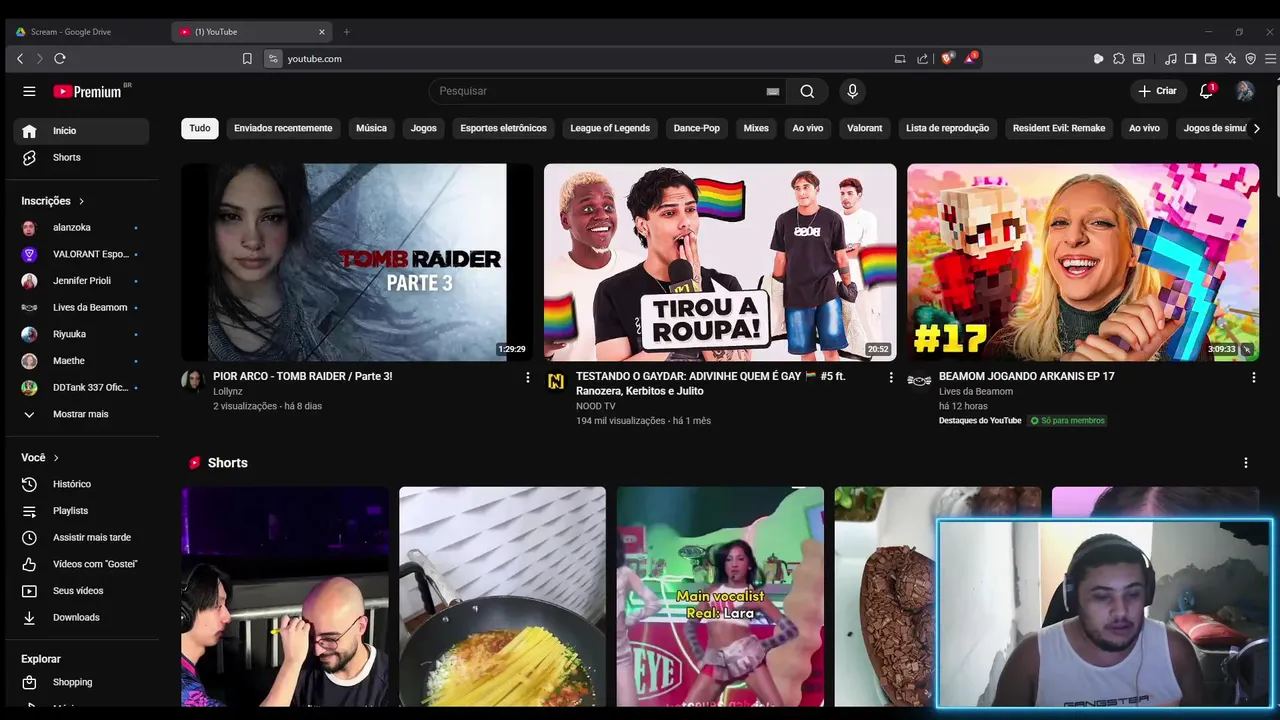
Task: Select the League of Legends chip
Action: [610, 128]
